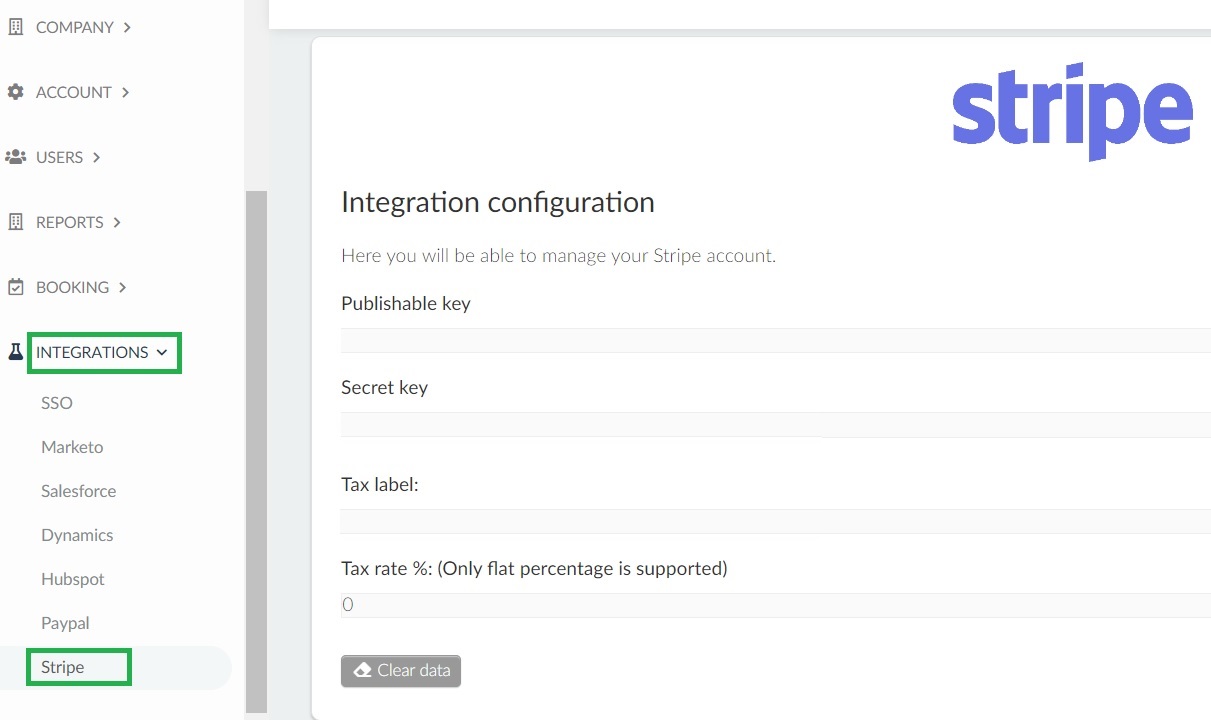
Task: Click the Users people icon
Action: coord(15,157)
